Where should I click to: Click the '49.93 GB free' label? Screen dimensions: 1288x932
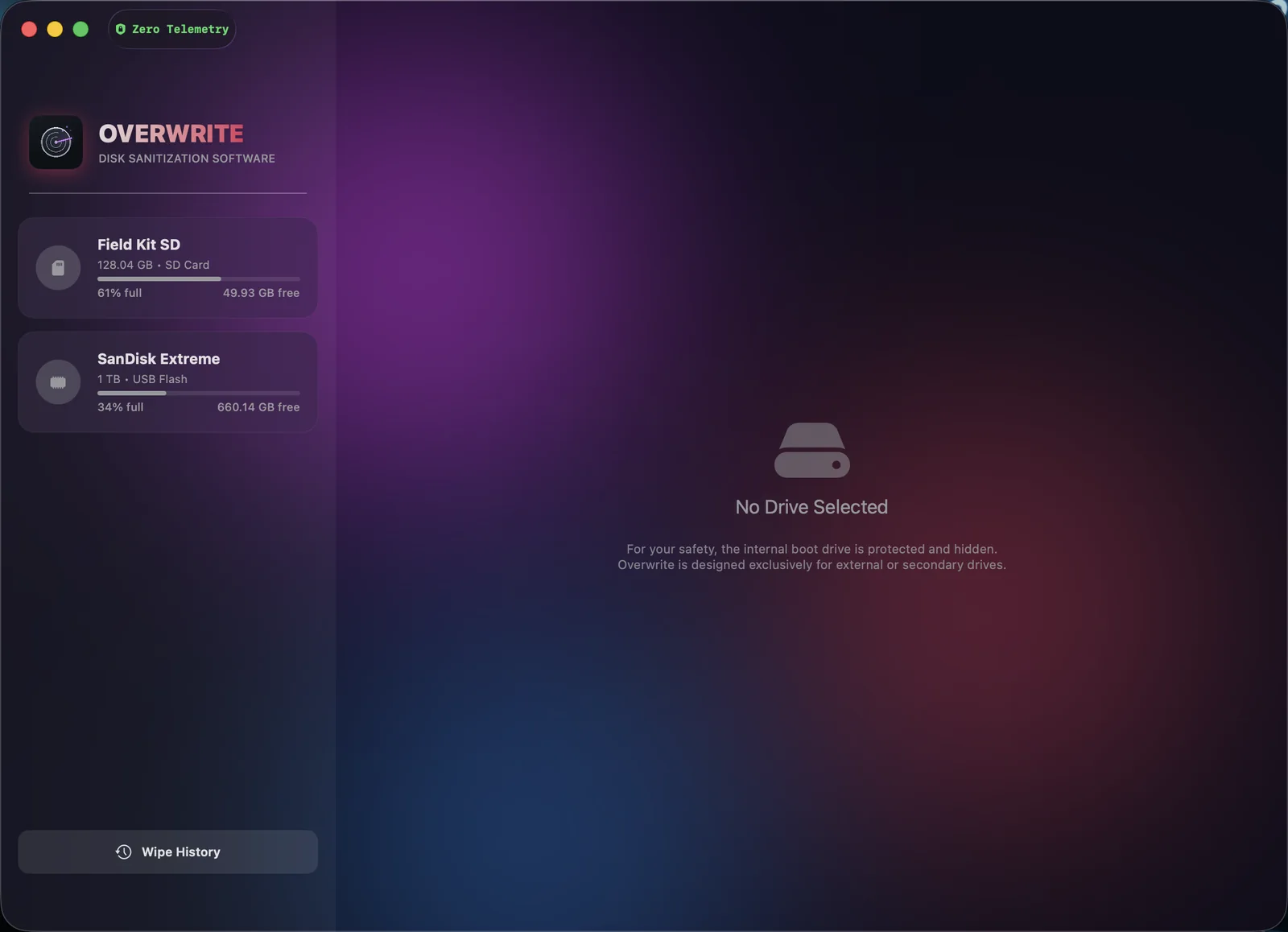click(x=261, y=293)
